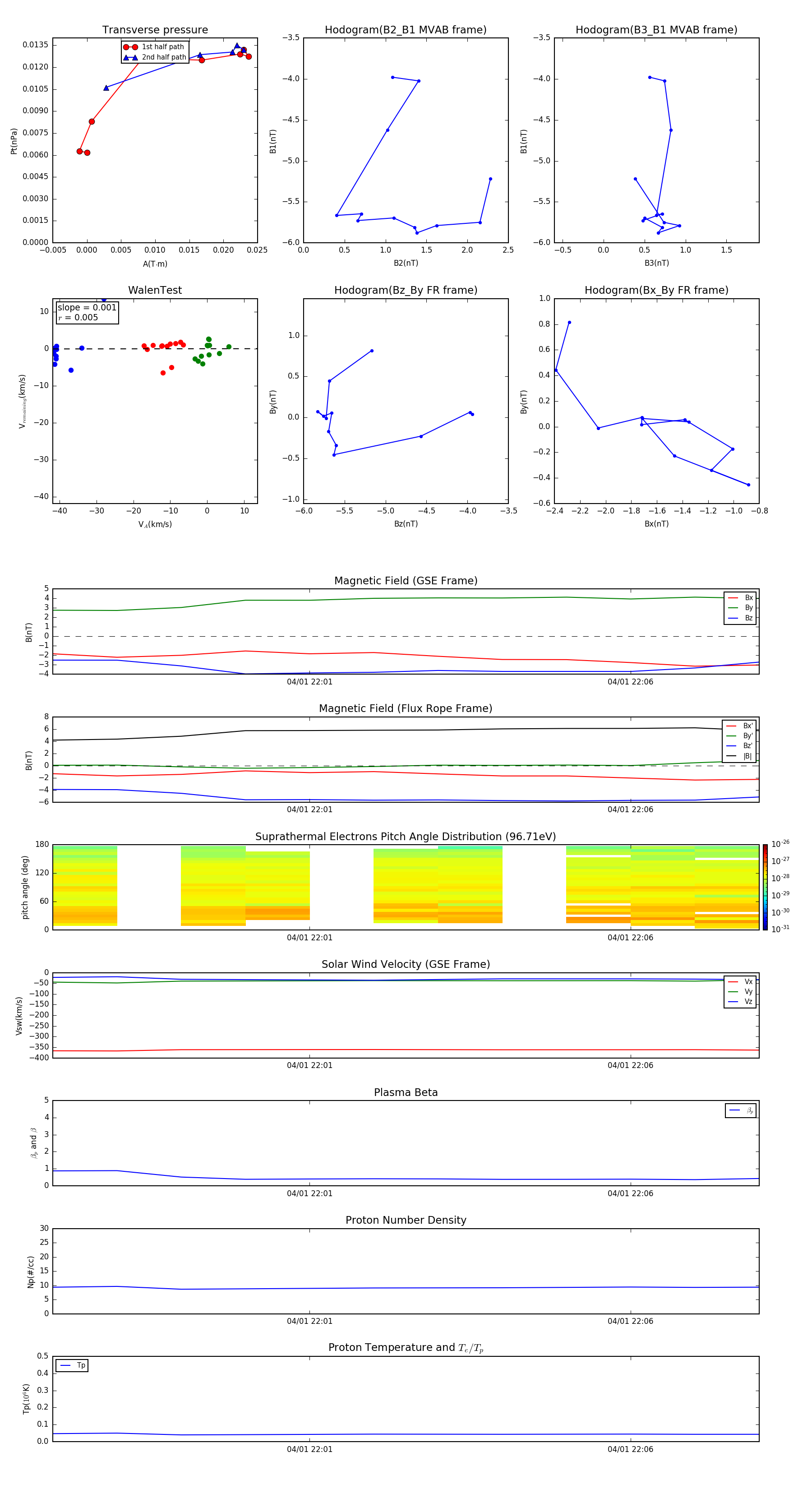
Task: Click the 'r = 0.005' annotation text
Action: tap(78, 317)
